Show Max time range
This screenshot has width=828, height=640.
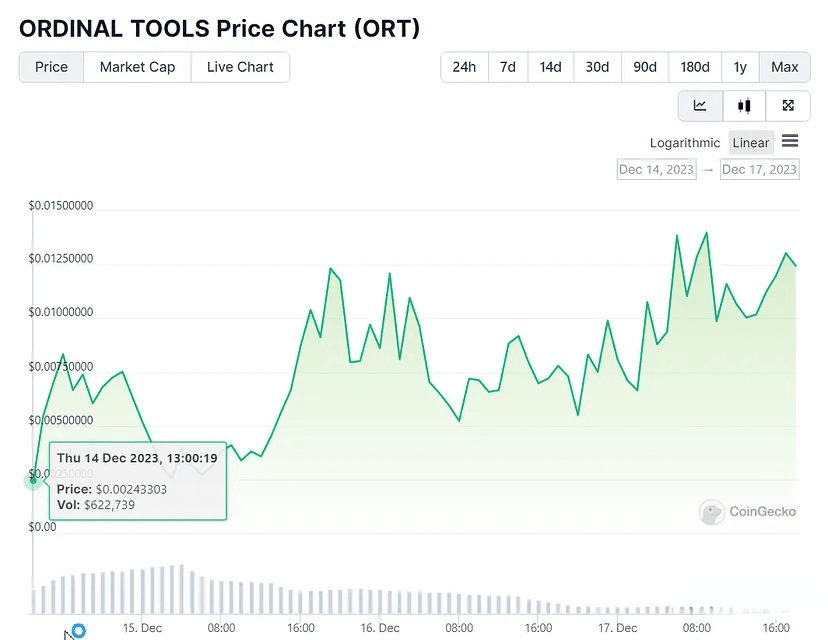click(785, 67)
